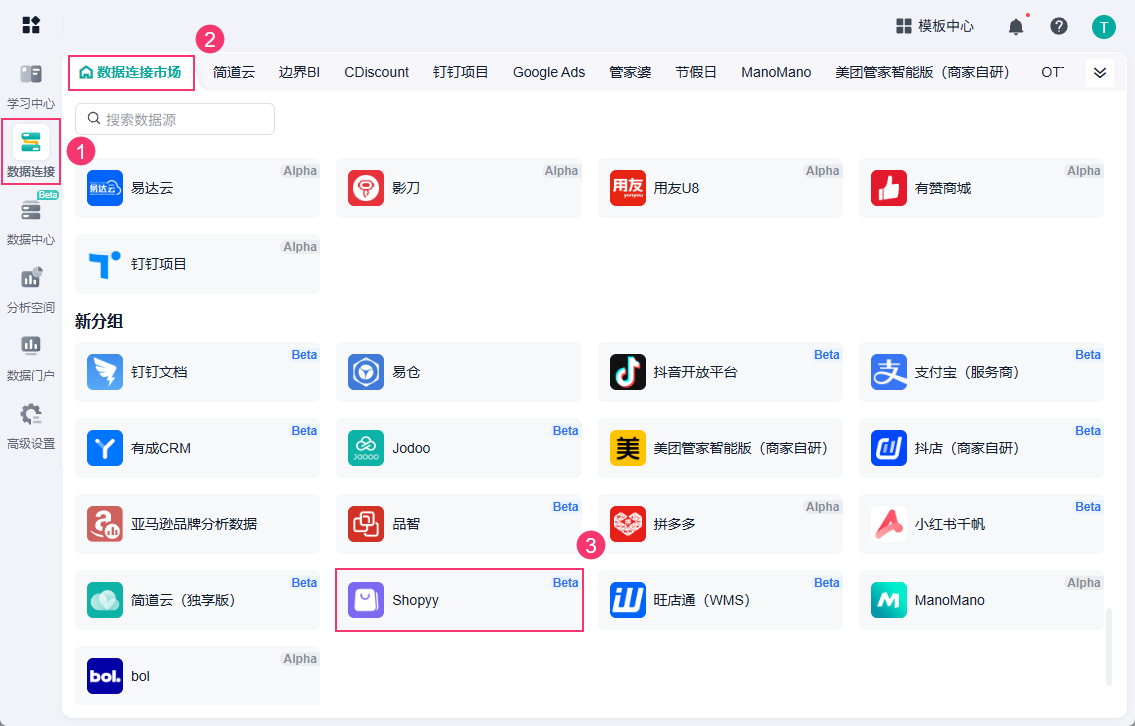This screenshot has height=726, width=1135.
Task: Expand the tab overflow chevron
Action: click(1100, 72)
